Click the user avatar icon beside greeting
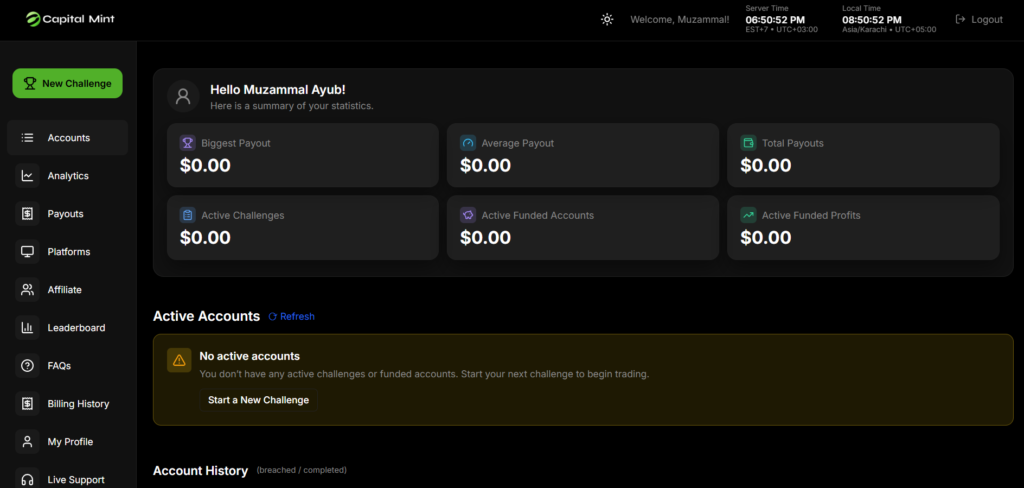 click(x=182, y=96)
